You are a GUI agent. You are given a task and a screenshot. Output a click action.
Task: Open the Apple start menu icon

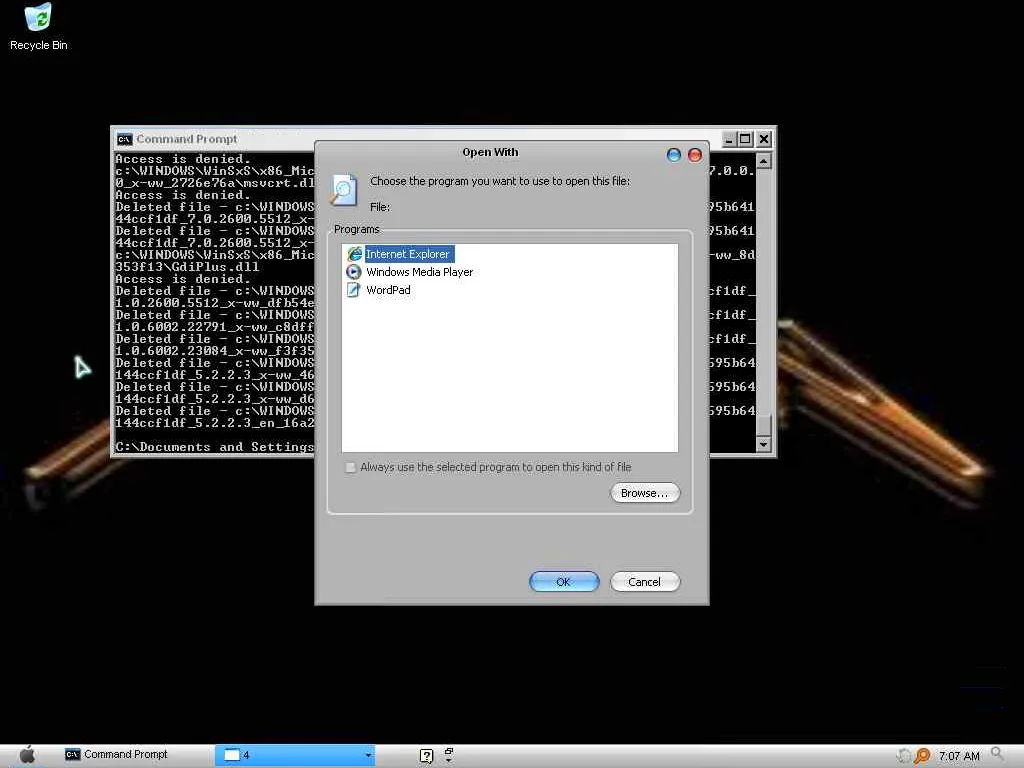(27, 755)
